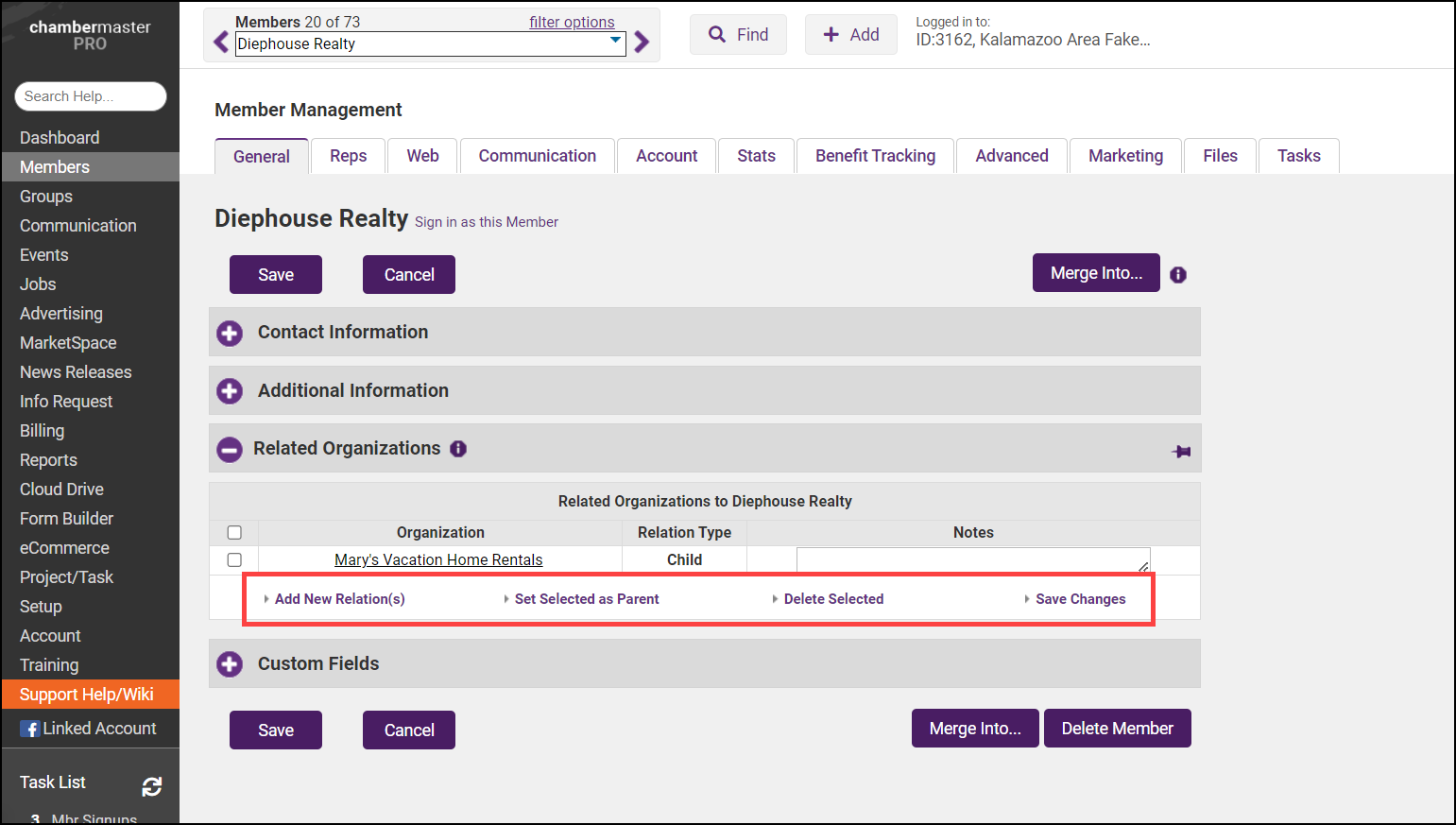Click the Delete Member button
Screen dimensions: 1456x825
pos(1117,729)
